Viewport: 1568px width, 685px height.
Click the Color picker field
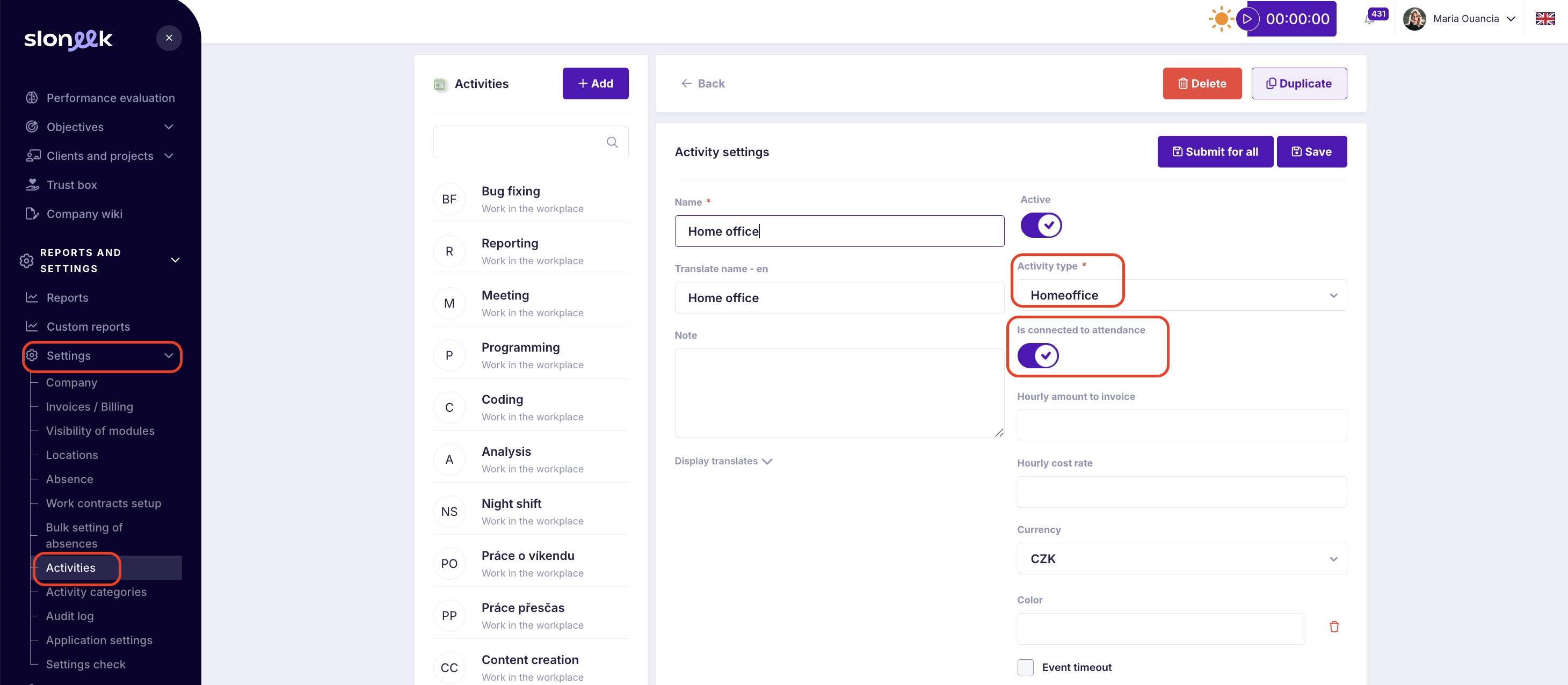click(1160, 629)
